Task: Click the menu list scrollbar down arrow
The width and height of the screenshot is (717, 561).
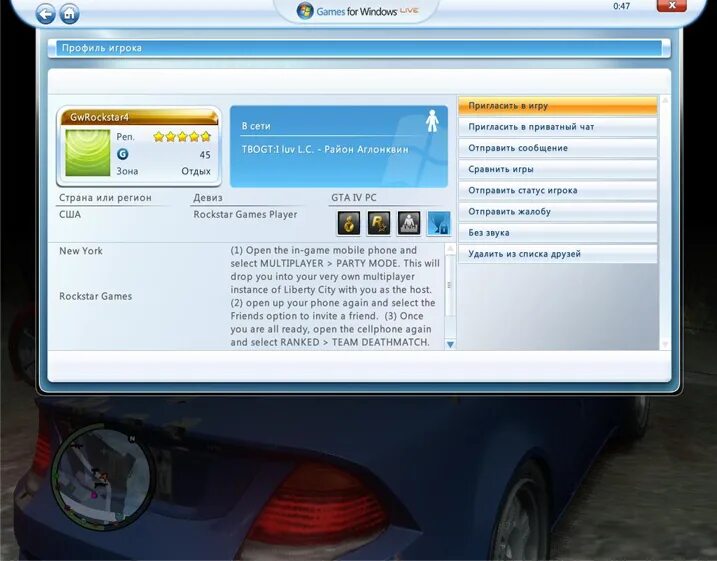Action: pos(665,344)
